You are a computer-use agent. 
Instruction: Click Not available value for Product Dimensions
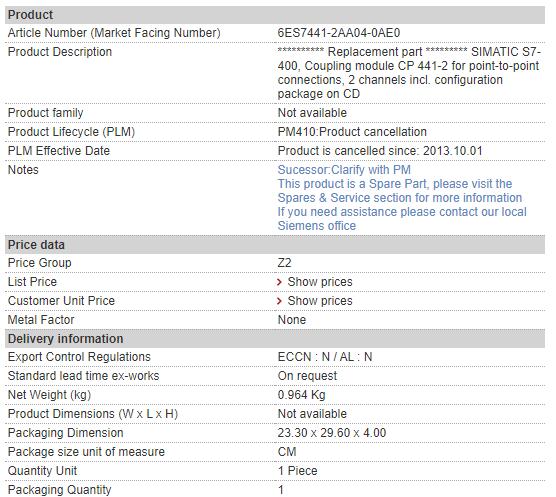[x=312, y=414]
